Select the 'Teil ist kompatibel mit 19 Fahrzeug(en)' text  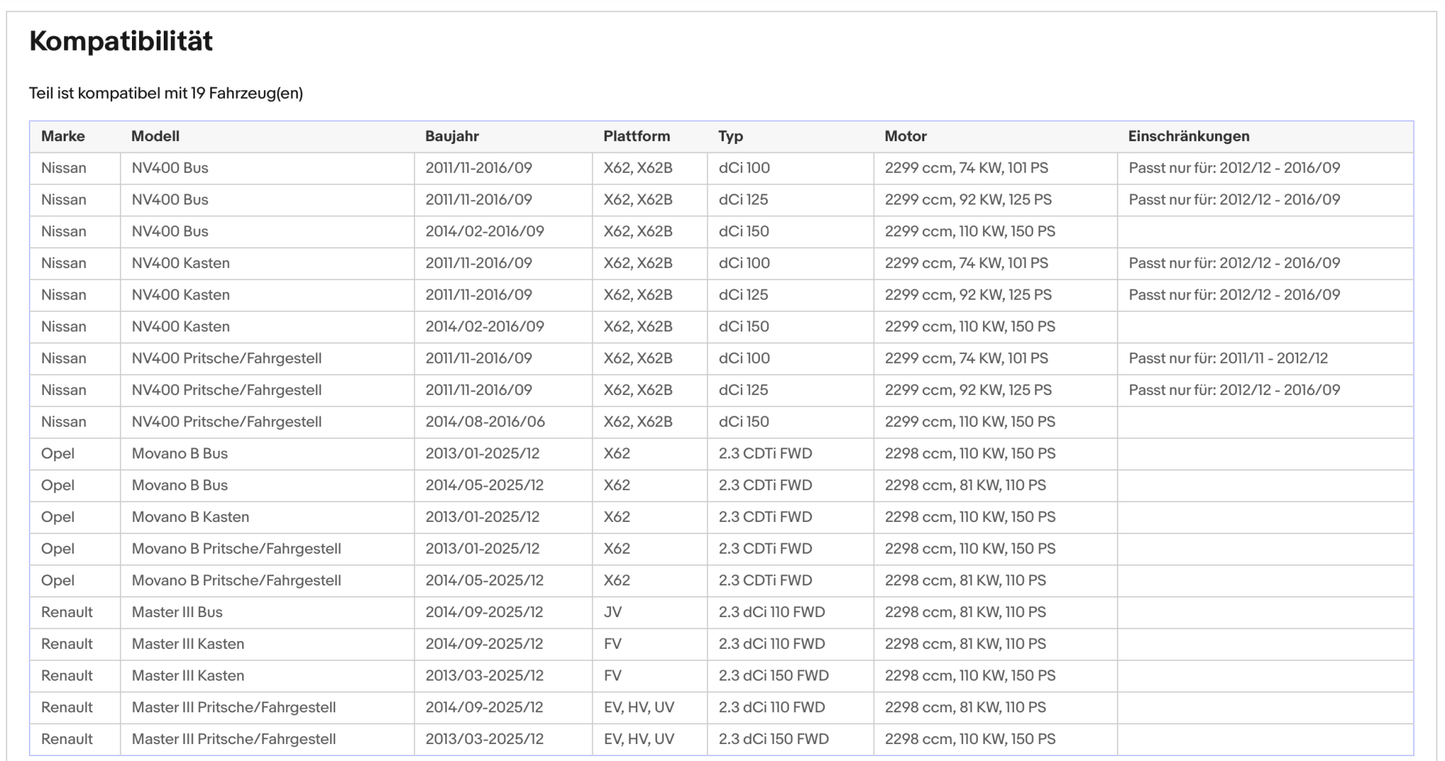point(166,93)
